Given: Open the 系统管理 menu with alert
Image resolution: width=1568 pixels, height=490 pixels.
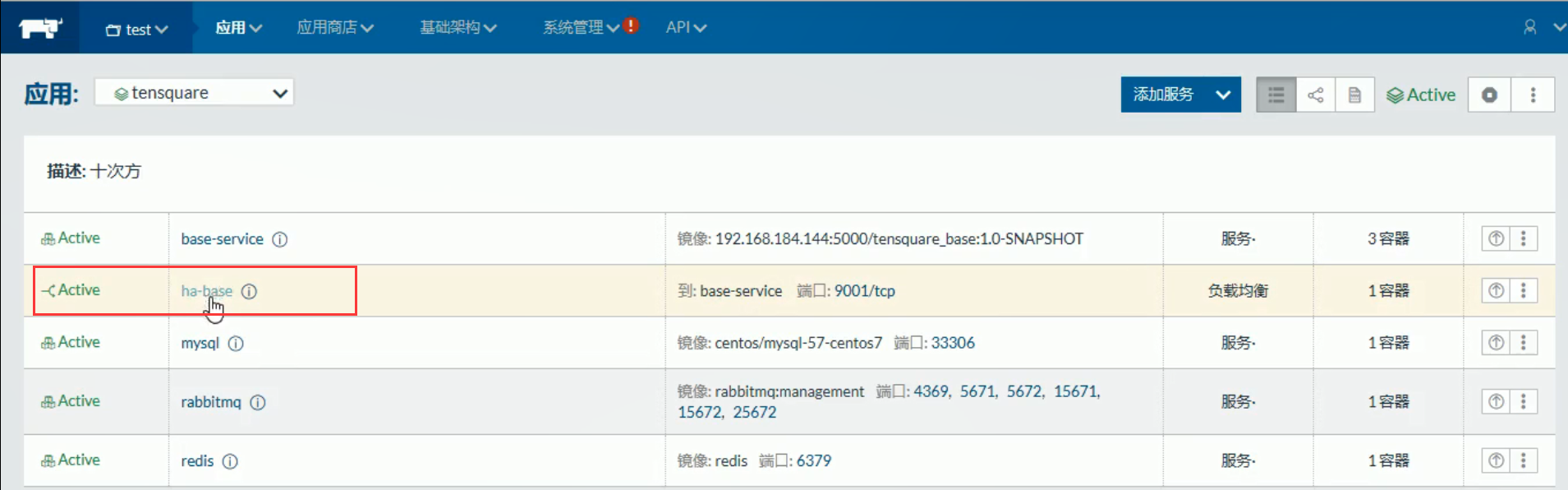Looking at the screenshot, I should pos(581,28).
